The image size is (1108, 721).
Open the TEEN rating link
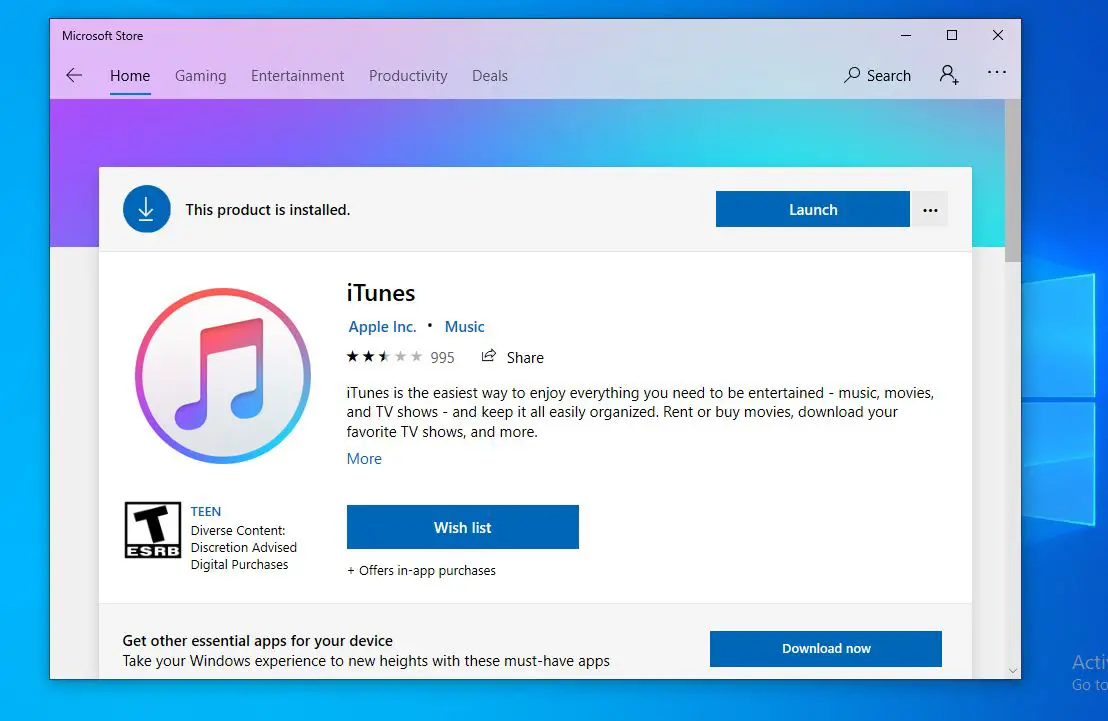[x=206, y=512]
